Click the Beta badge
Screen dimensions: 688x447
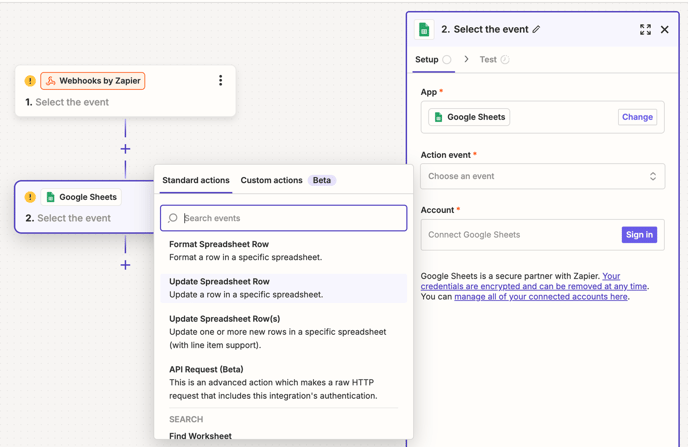click(322, 180)
